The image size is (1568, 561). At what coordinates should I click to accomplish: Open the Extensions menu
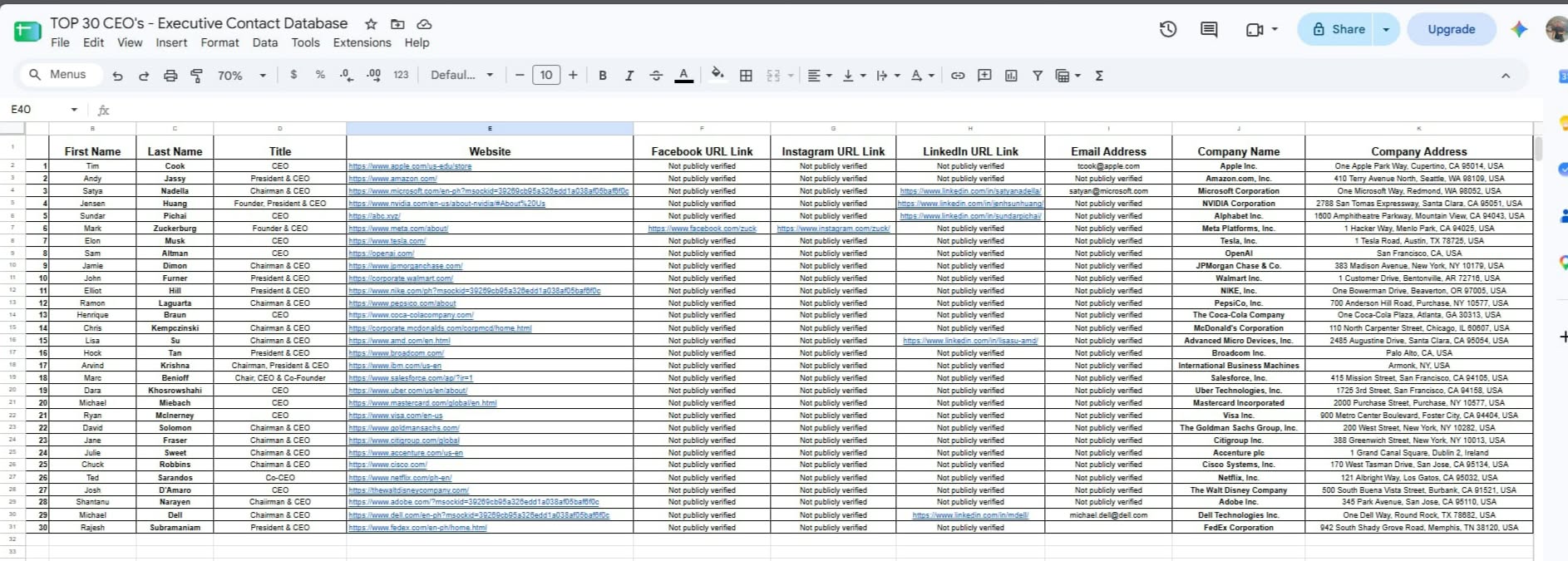362,42
